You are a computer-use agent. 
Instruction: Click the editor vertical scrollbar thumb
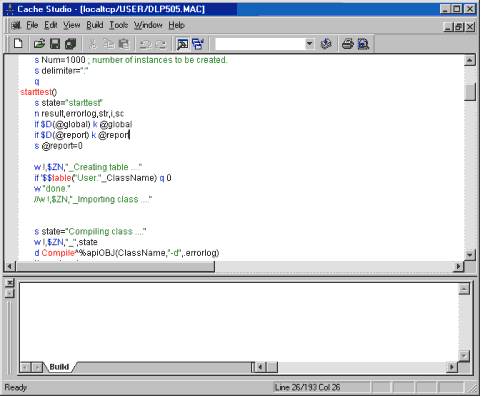tap(469, 92)
